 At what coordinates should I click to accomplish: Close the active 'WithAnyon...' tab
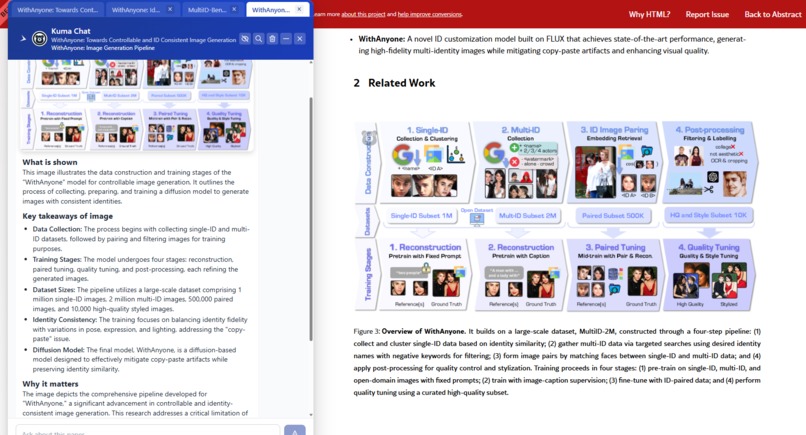click(299, 9)
